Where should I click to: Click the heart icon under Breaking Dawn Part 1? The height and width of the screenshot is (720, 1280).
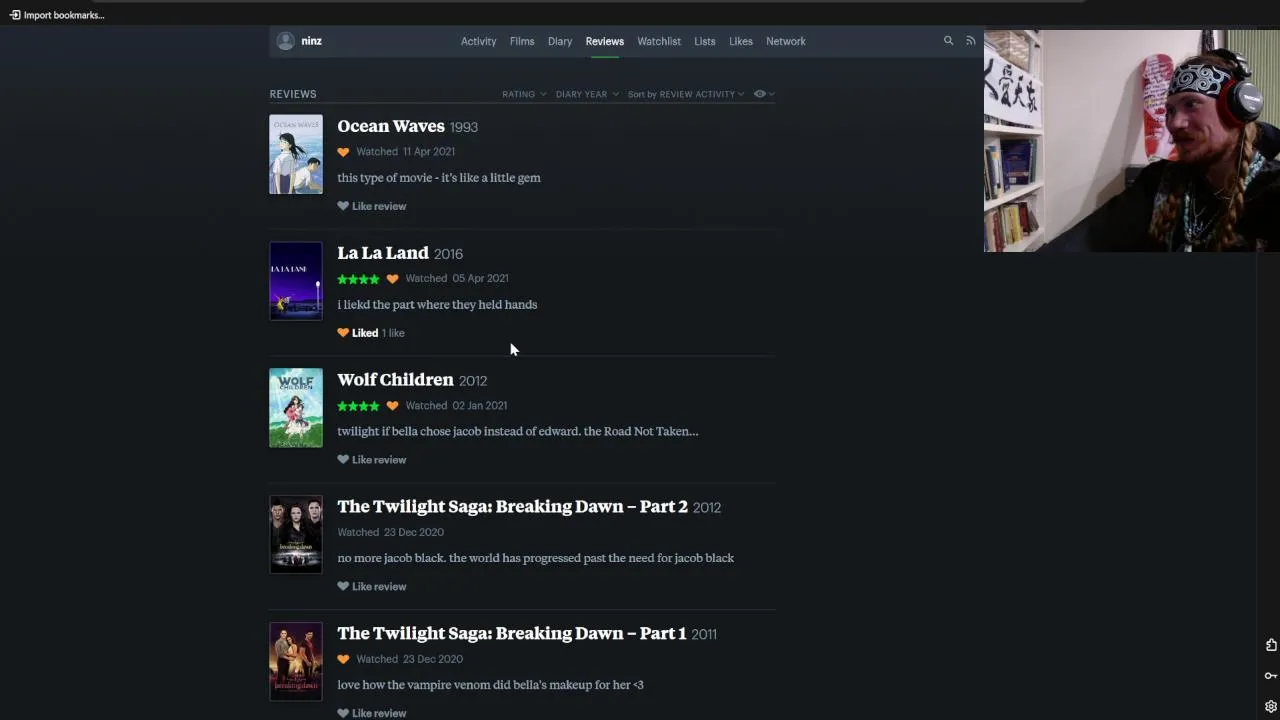(x=343, y=659)
